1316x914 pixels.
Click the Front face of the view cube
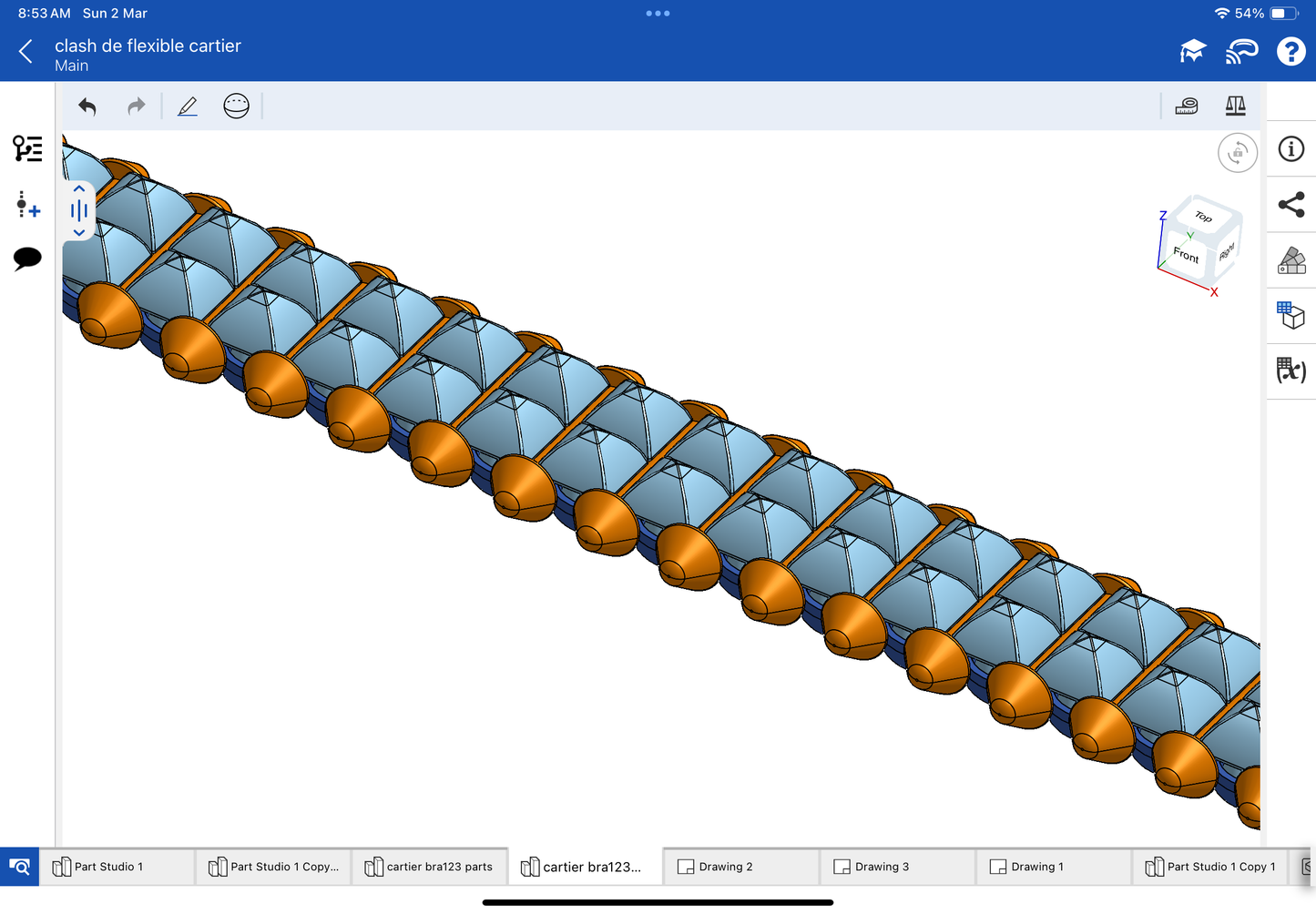[x=1185, y=255]
